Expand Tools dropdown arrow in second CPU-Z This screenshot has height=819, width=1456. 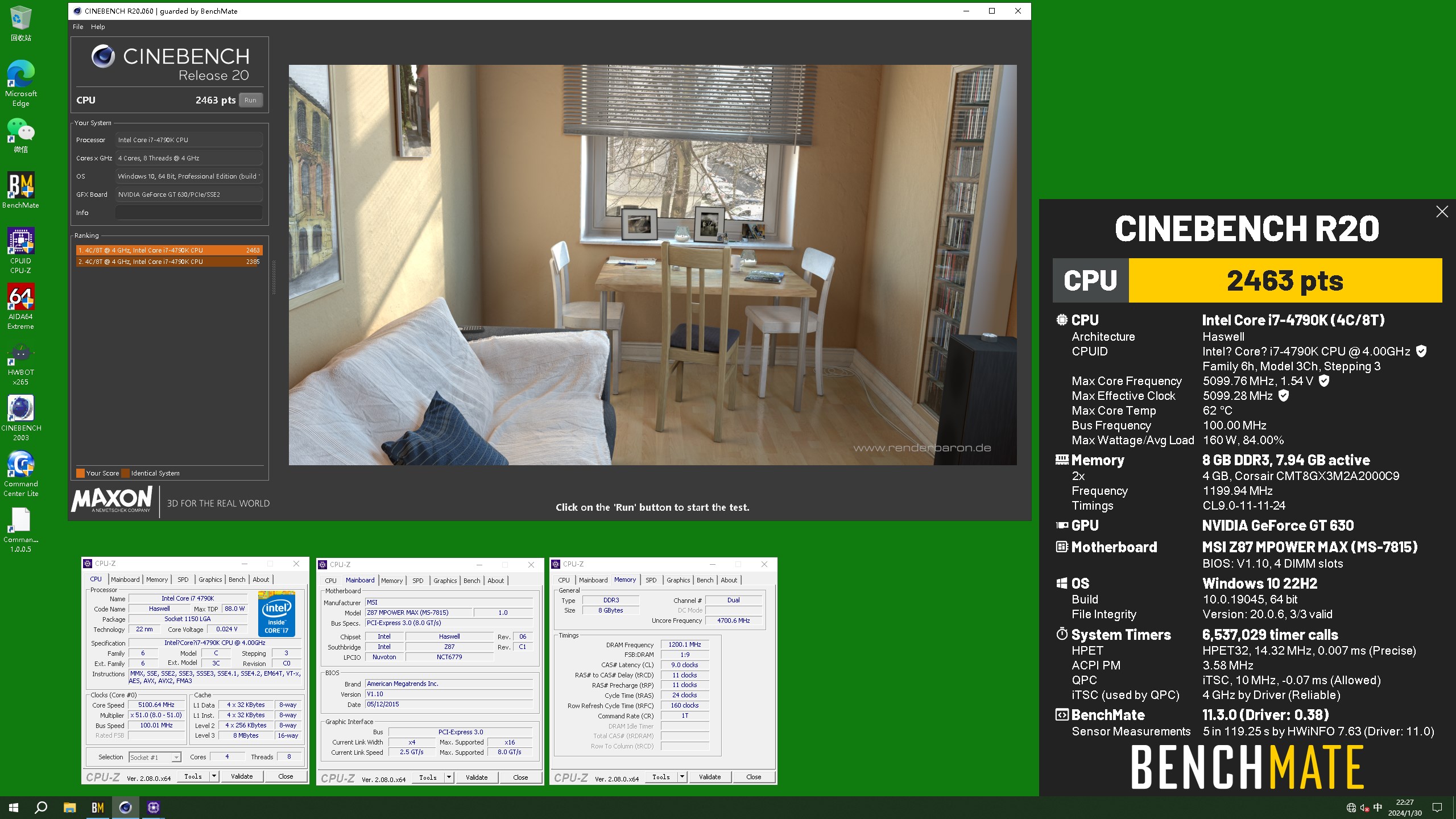pos(449,777)
